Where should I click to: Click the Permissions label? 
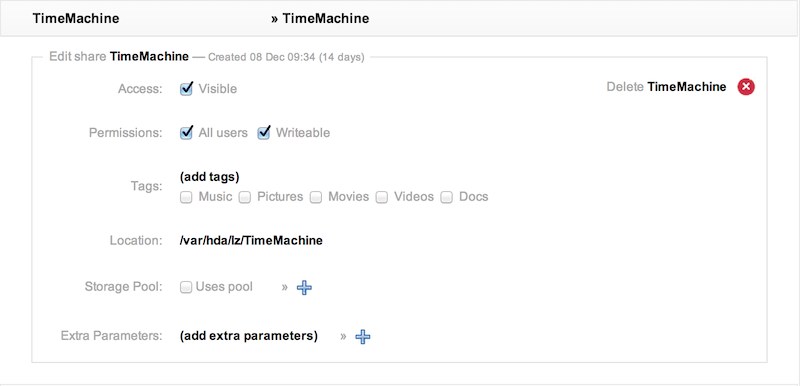126,133
